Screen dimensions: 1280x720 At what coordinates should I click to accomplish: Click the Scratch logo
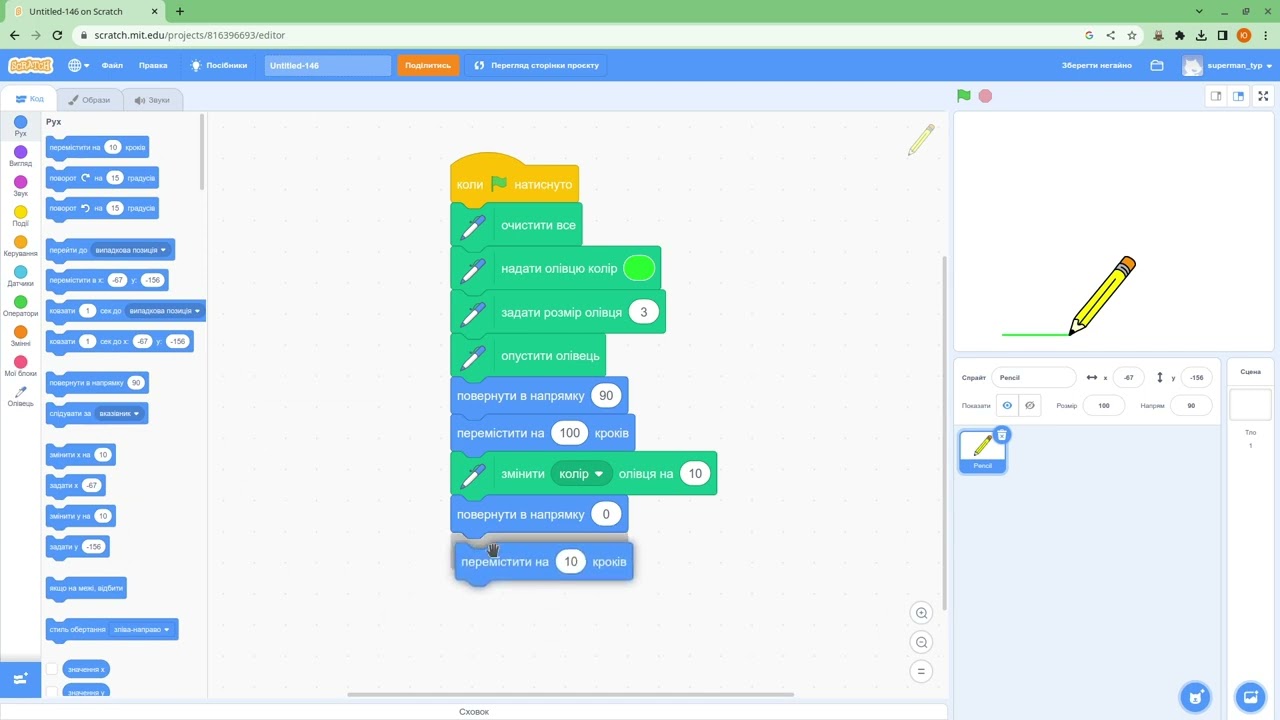point(31,65)
